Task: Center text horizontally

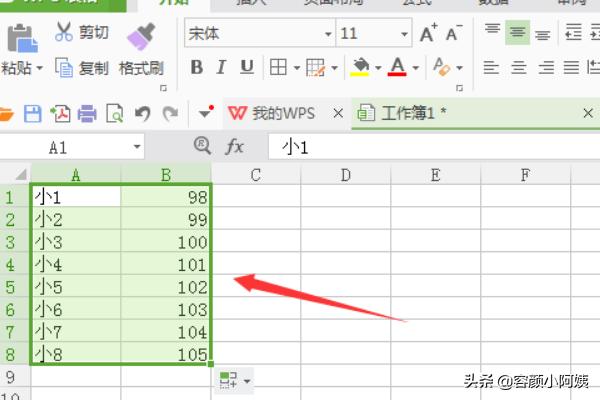Action: pyautogui.click(x=518, y=68)
